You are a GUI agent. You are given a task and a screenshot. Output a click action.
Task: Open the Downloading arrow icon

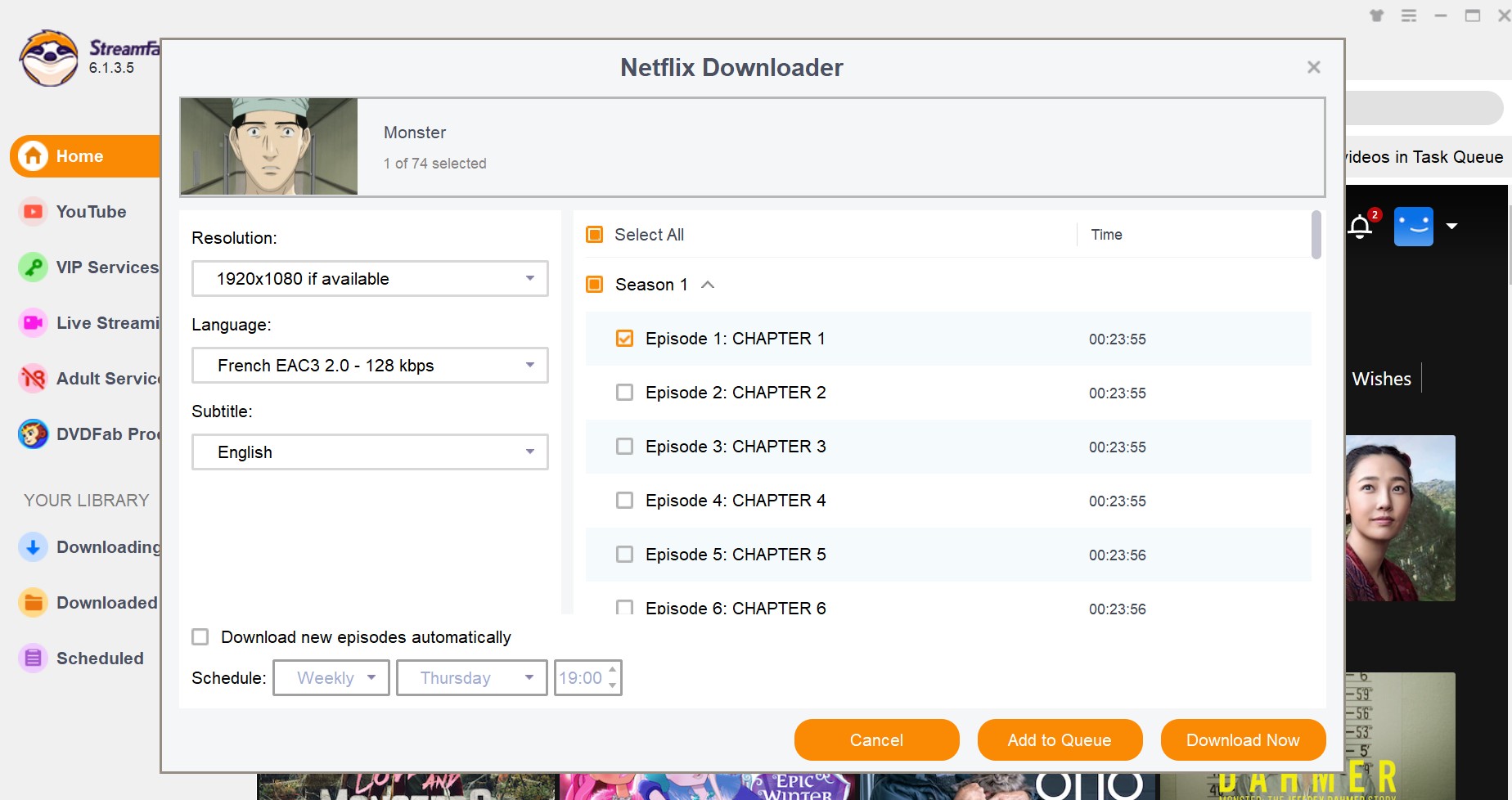tap(34, 547)
